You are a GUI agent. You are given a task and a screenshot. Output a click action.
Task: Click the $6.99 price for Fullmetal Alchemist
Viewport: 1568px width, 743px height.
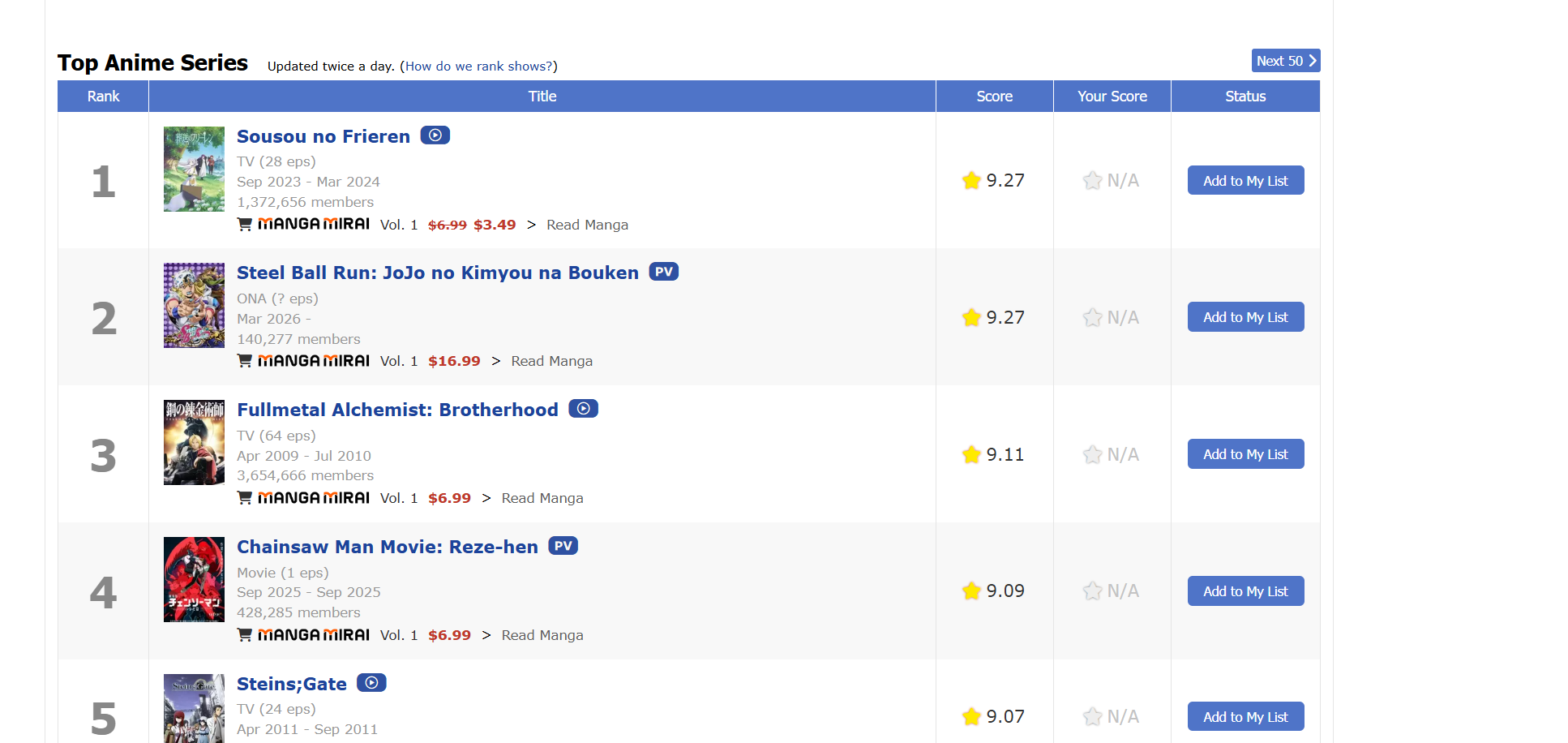tap(449, 498)
